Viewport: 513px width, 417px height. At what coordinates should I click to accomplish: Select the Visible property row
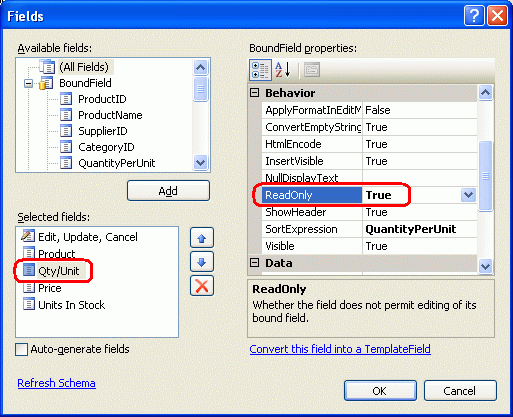pos(369,246)
